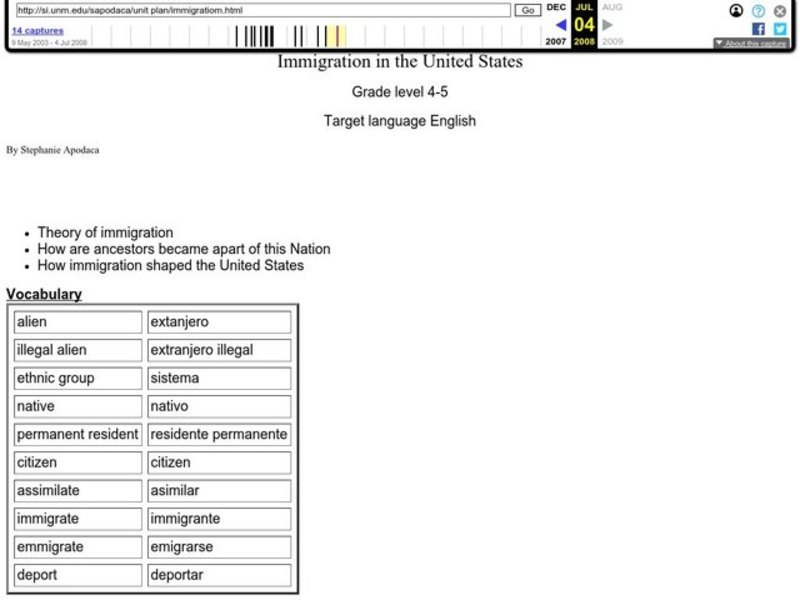This screenshot has width=800, height=600.
Task: Select the Vocabulary heading
Action: coord(43,294)
